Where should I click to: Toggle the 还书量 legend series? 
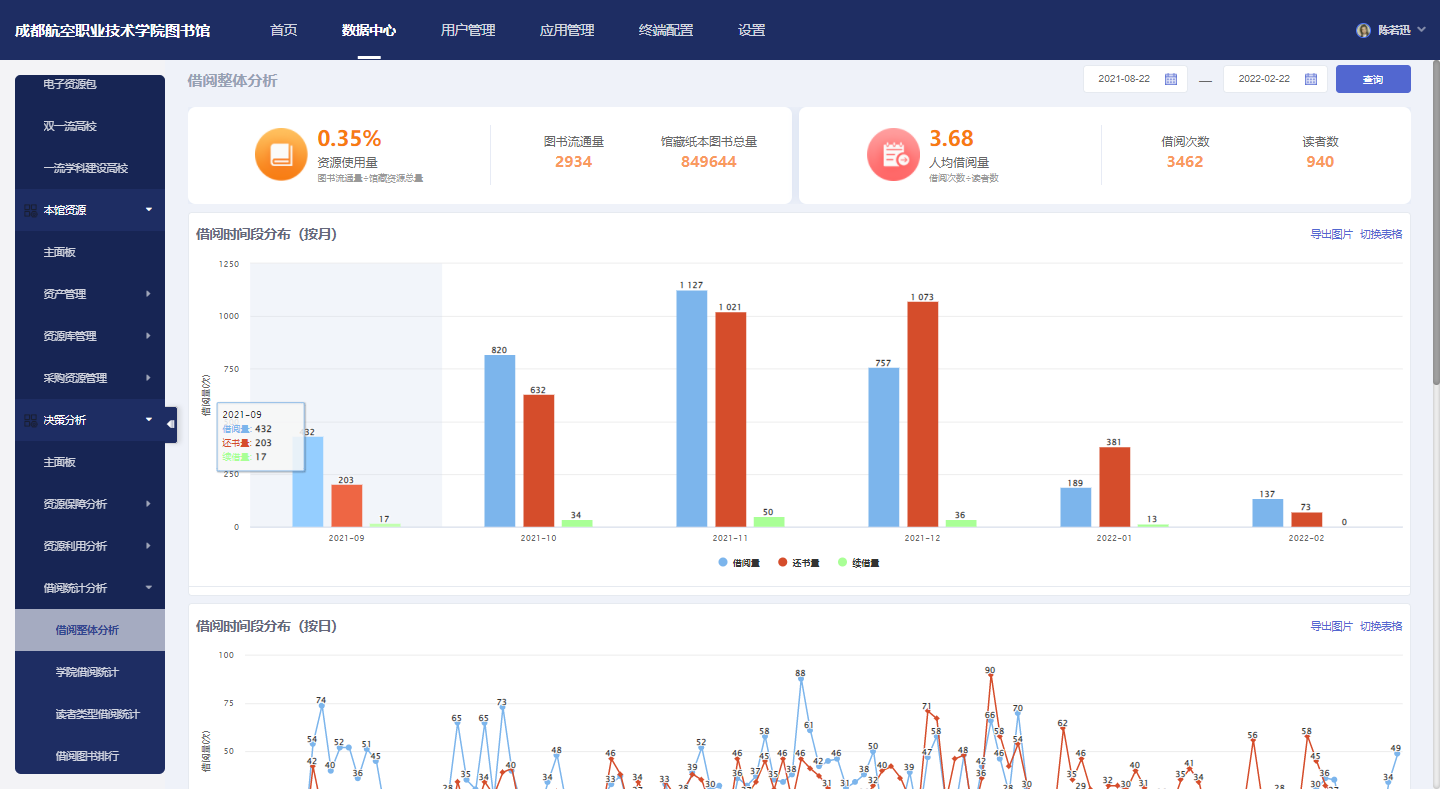pos(799,563)
